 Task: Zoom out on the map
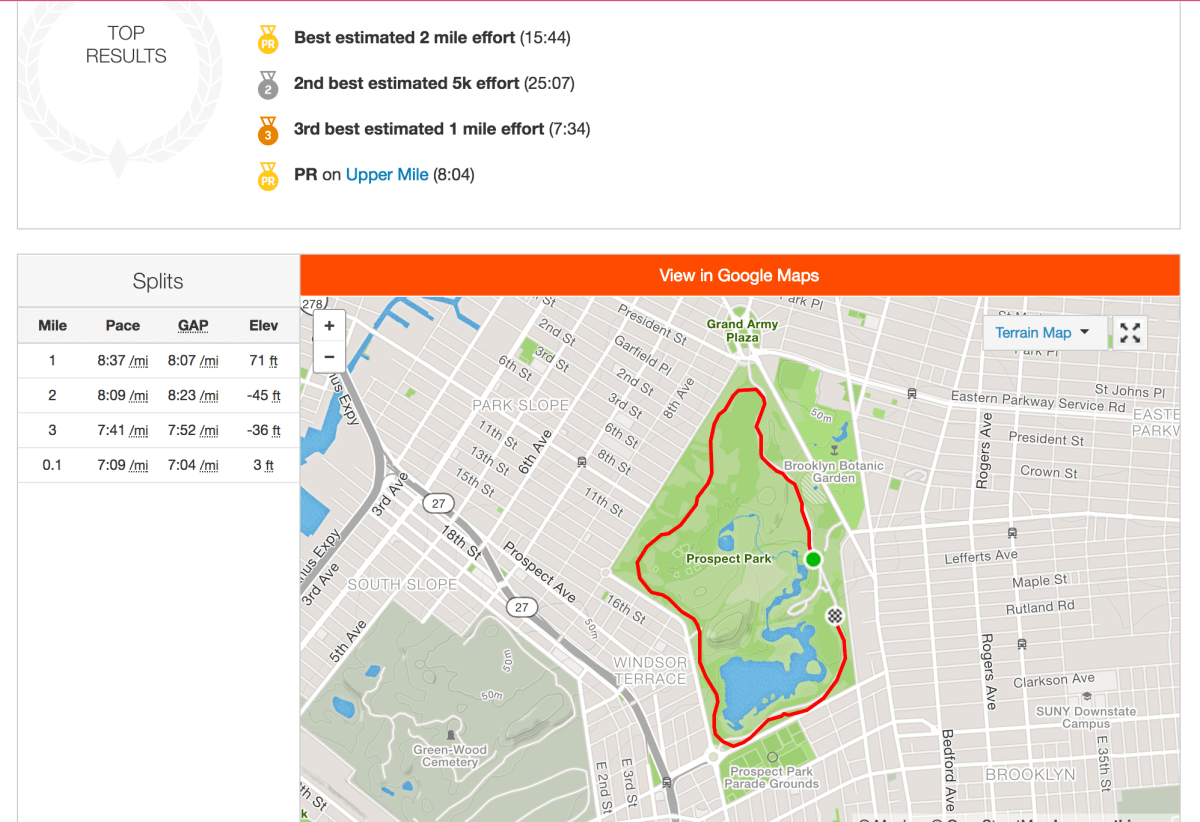(x=329, y=356)
